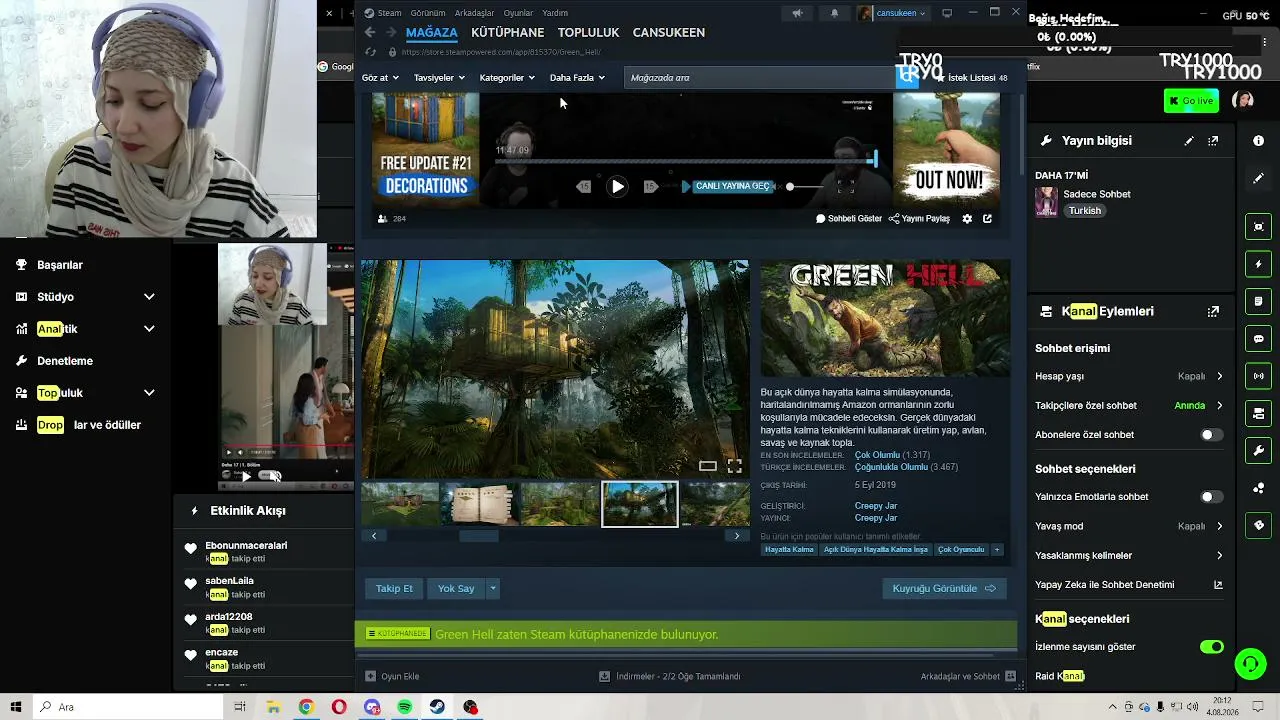This screenshot has width=1280, height=720.
Task: Open Steam announcements megaphone icon
Action: click(797, 13)
